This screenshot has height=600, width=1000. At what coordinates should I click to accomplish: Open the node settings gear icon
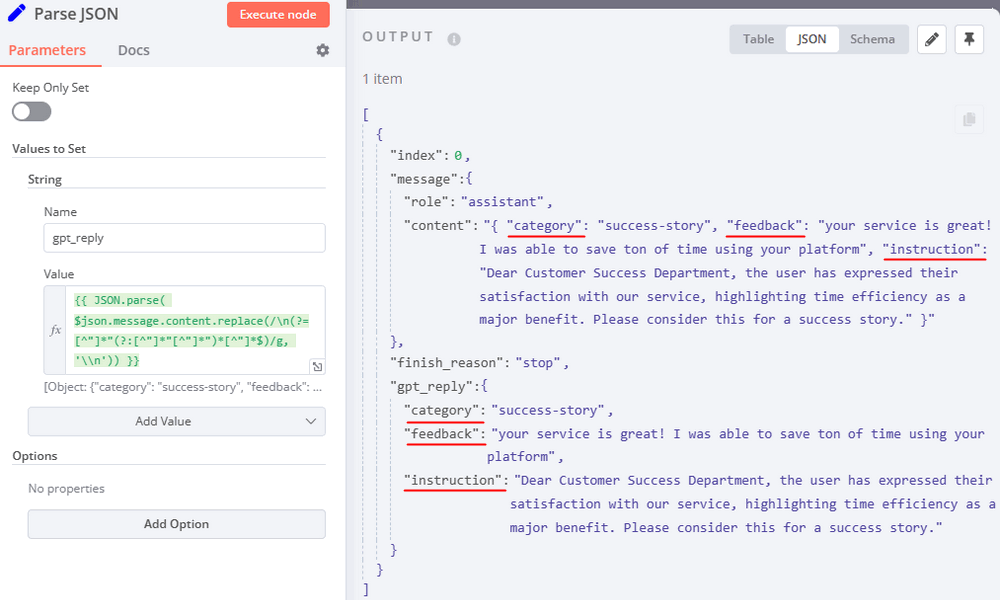click(322, 49)
